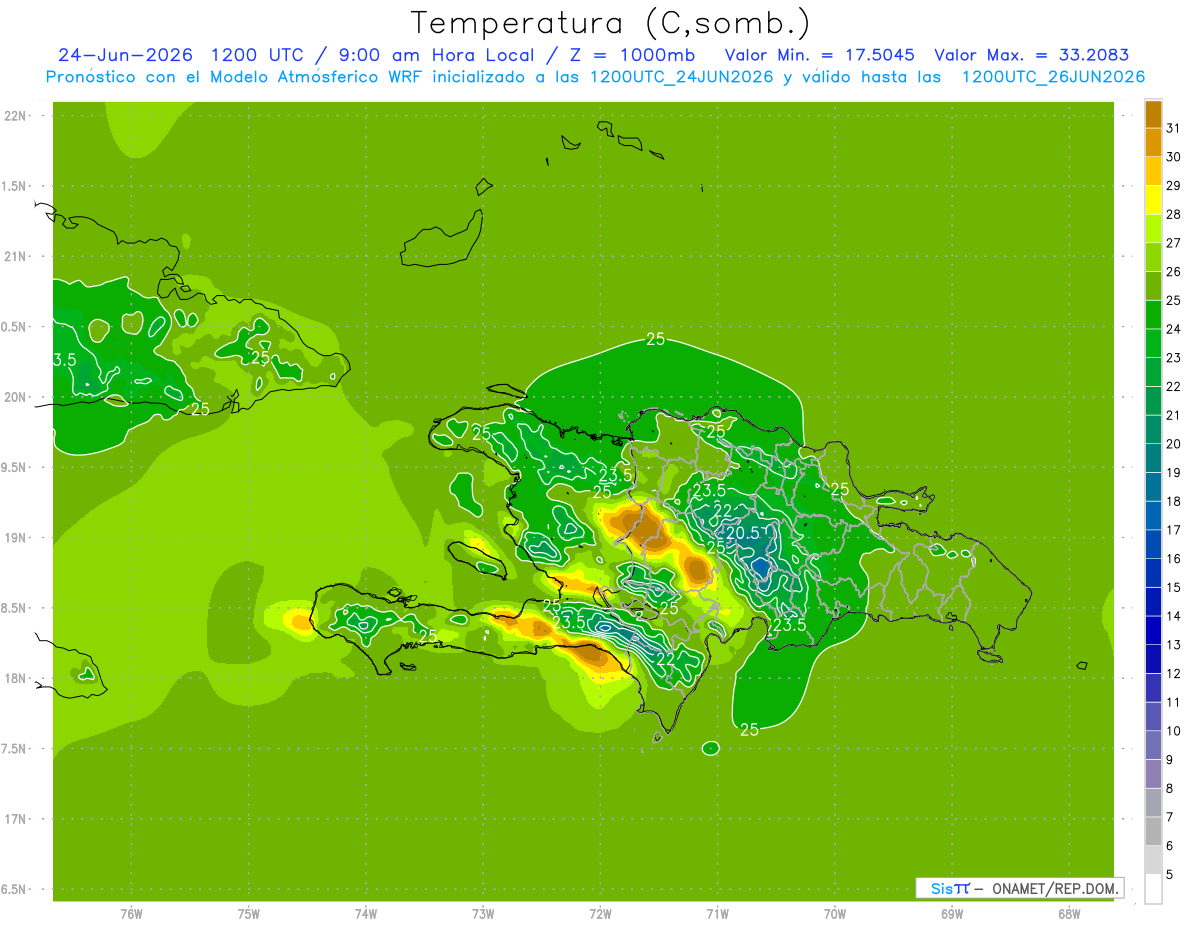1200x927 pixels.
Task: Click the "20" label on the color scale
Action: pos(1174,444)
